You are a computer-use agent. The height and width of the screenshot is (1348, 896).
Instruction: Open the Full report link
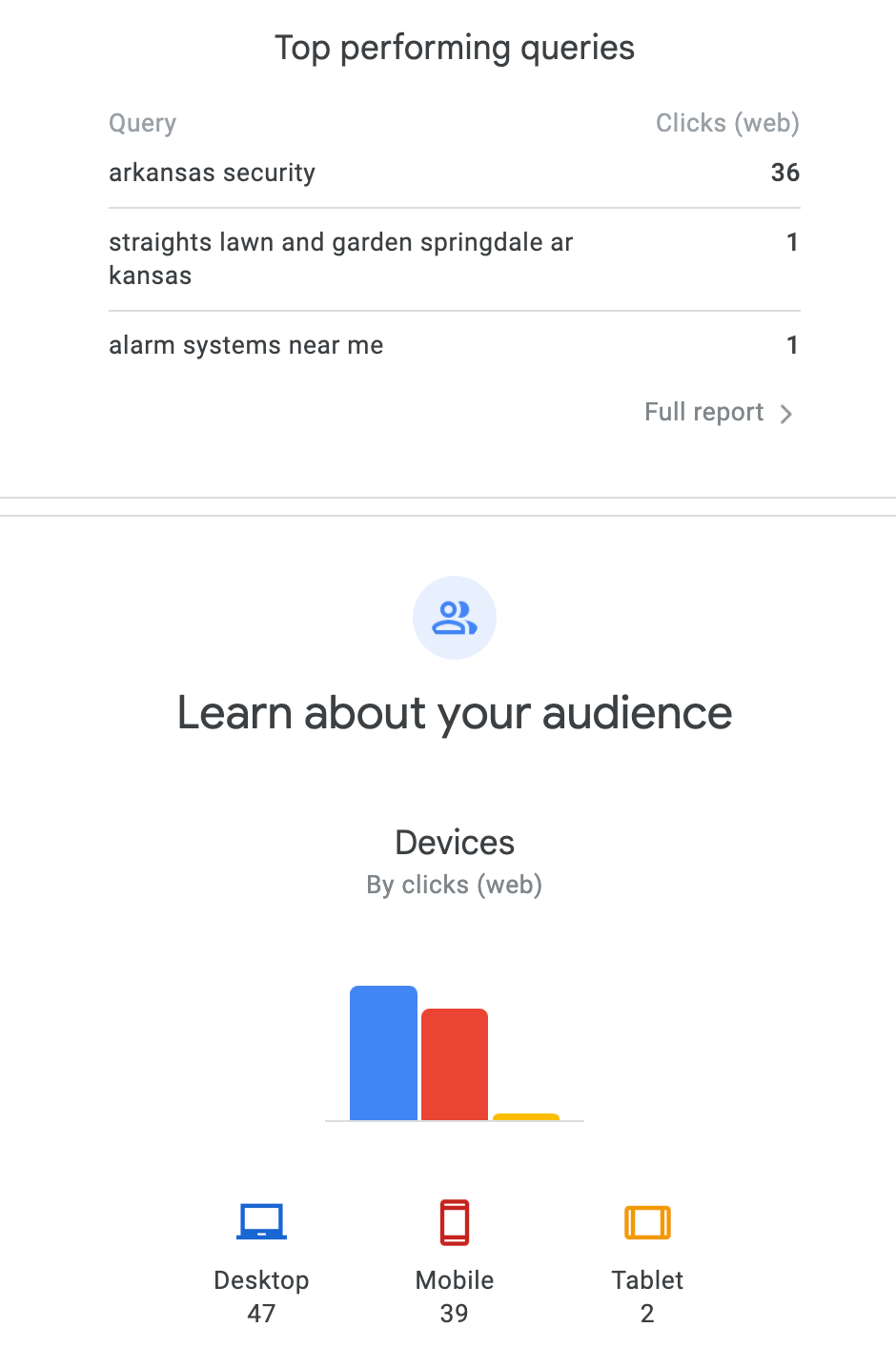(x=704, y=412)
